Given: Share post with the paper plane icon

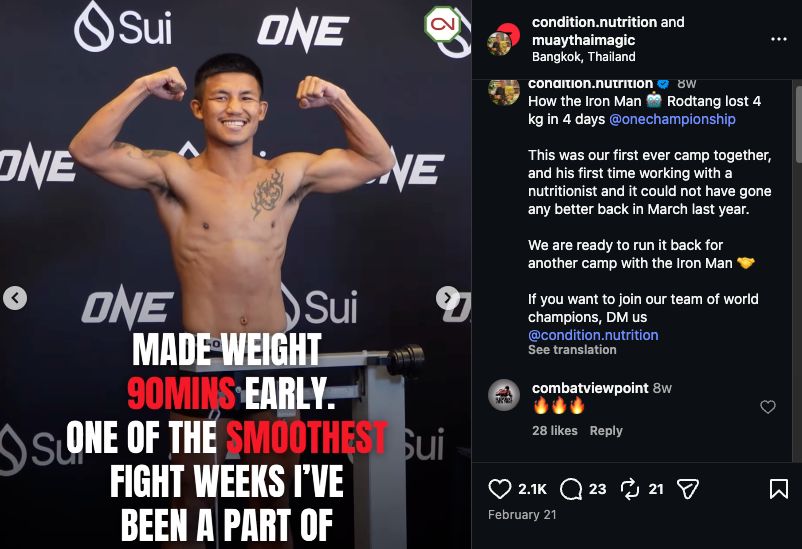Looking at the screenshot, I should click(x=687, y=489).
